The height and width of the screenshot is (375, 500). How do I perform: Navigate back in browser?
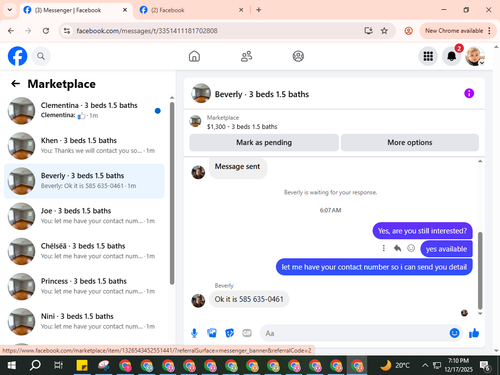[11, 31]
